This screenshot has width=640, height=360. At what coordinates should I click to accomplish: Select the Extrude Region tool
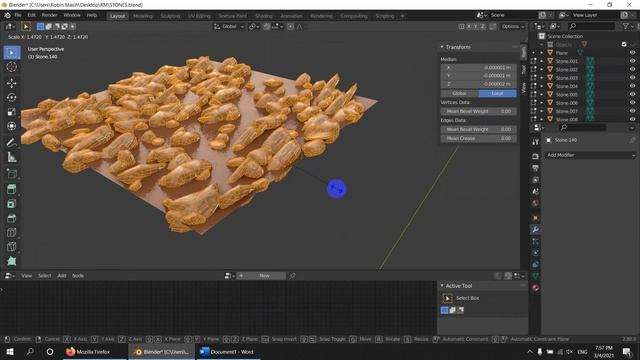12,189
